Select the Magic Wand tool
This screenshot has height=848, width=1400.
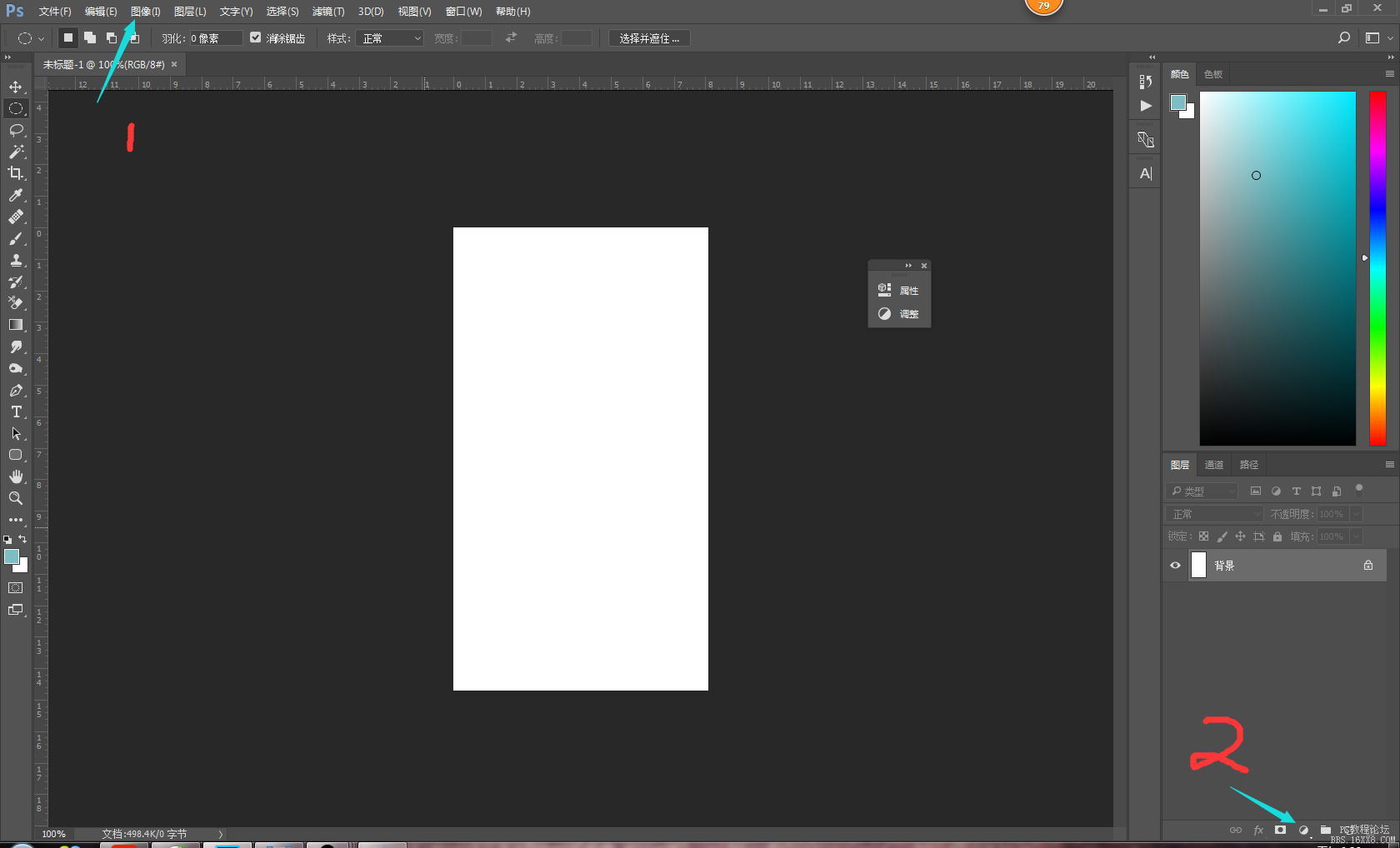pos(16,152)
